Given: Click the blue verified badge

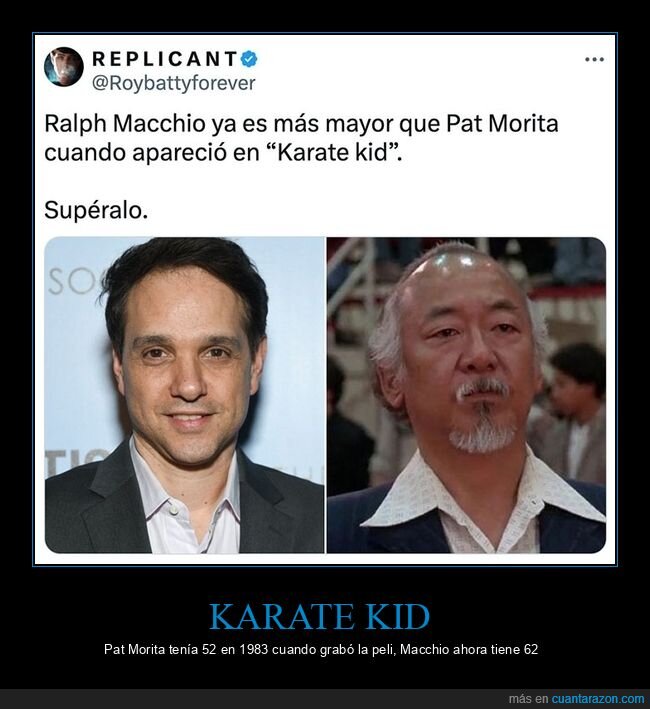Looking at the screenshot, I should [249, 59].
